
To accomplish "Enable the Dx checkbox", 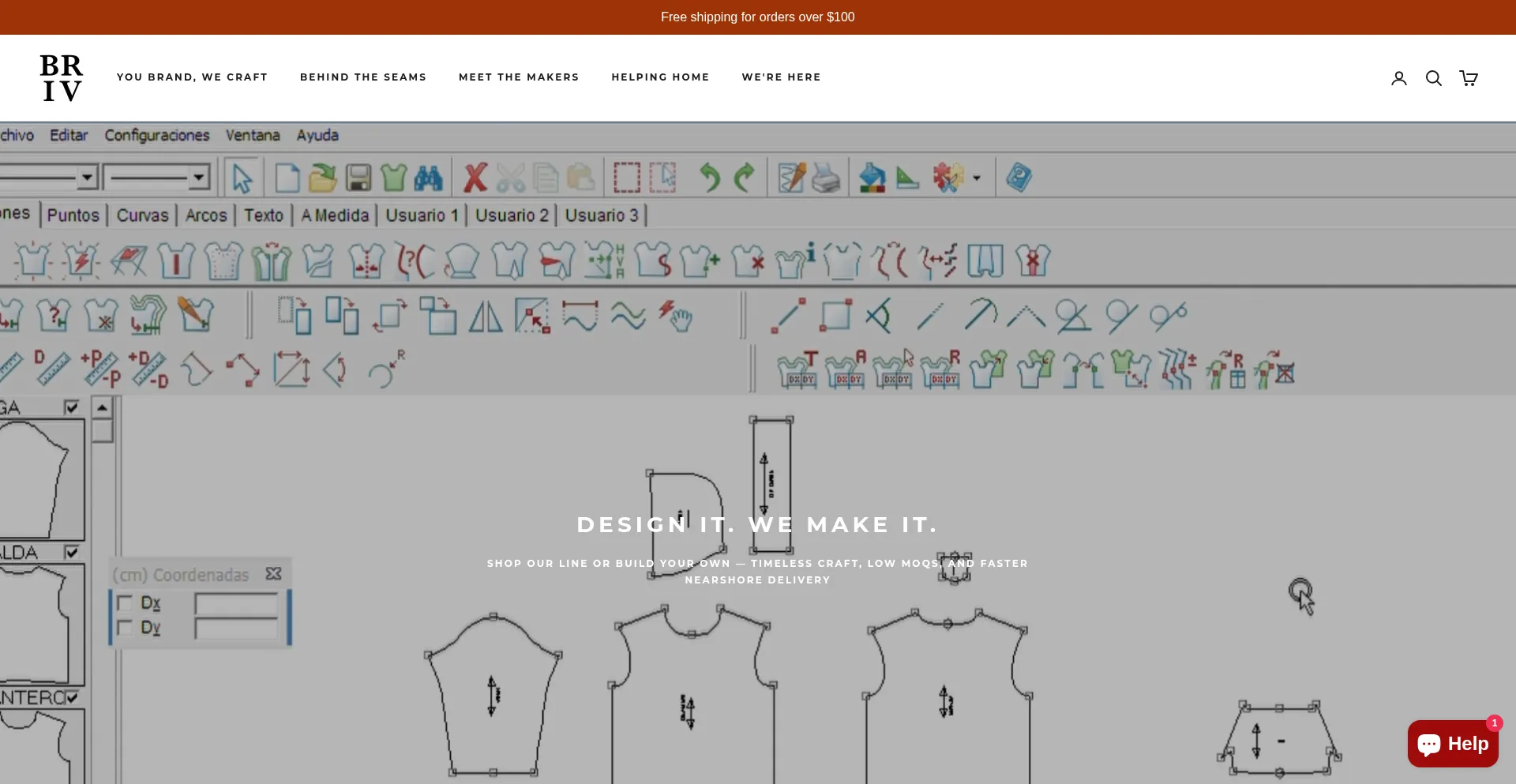I will coord(124,604).
